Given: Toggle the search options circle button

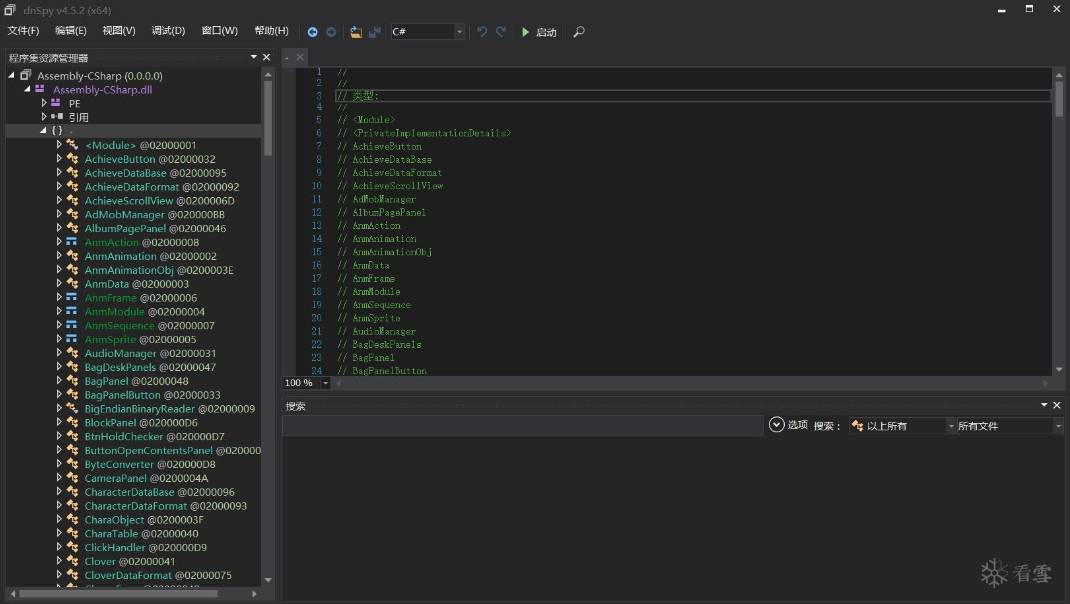Looking at the screenshot, I should tap(777, 425).
